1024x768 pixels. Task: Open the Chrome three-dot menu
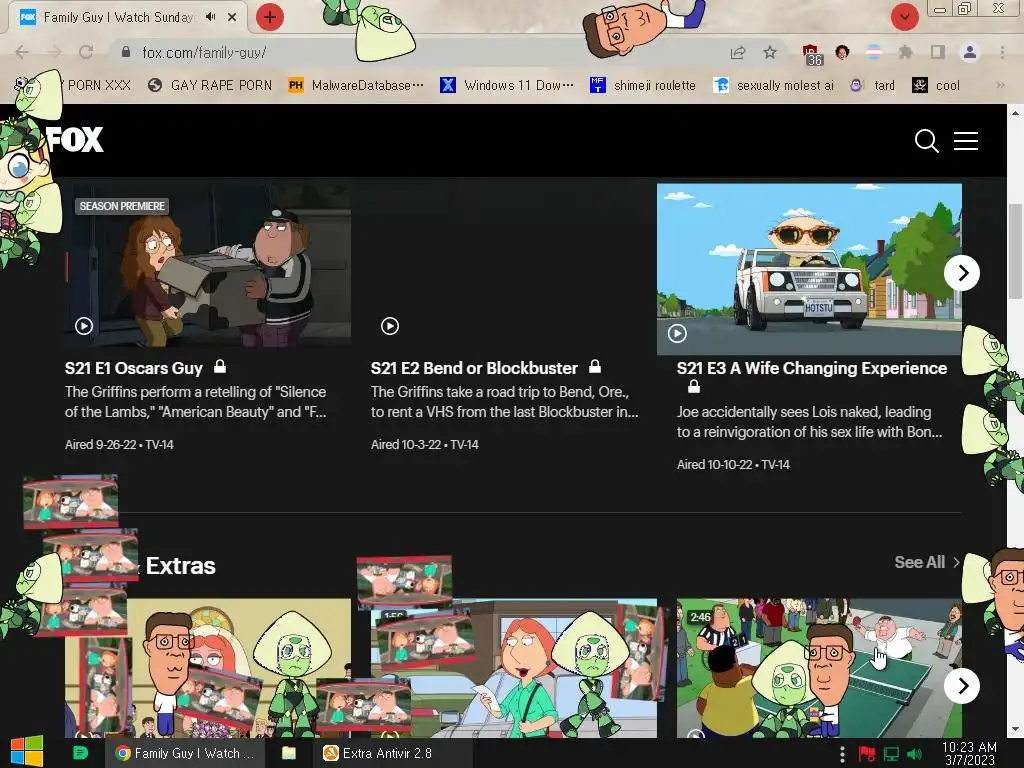(1002, 52)
